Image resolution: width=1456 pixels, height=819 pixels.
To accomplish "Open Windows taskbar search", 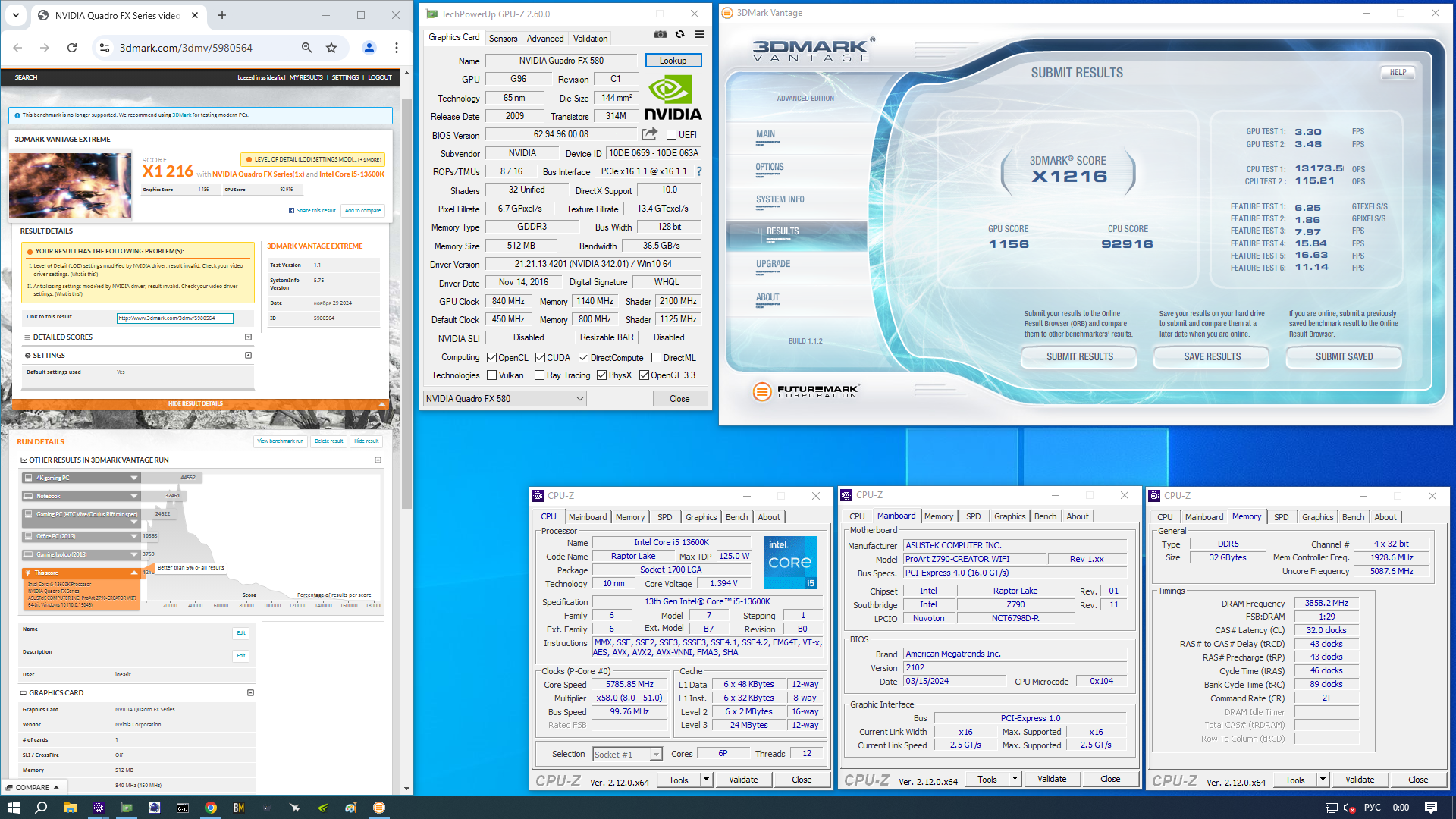I will click(x=42, y=808).
